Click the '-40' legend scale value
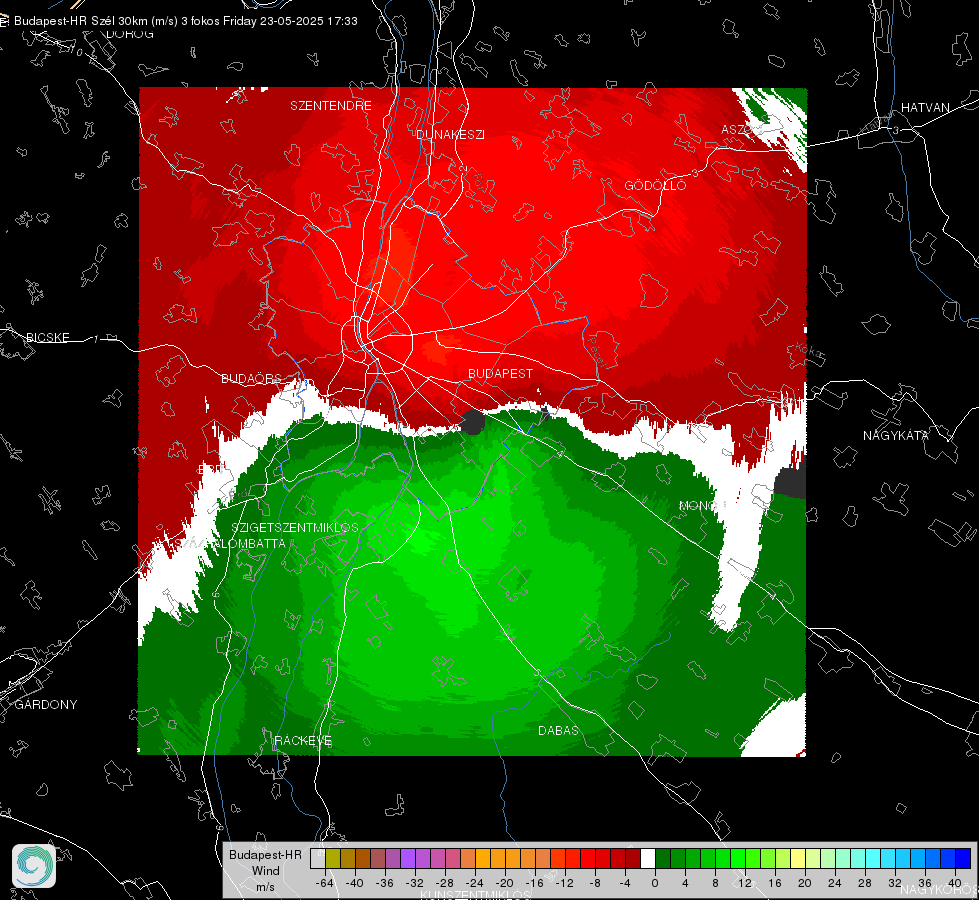 tap(355, 883)
